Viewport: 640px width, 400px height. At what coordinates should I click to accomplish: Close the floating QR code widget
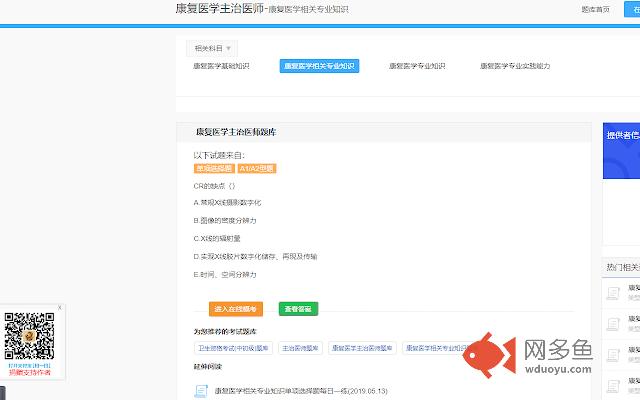[x=60, y=307]
